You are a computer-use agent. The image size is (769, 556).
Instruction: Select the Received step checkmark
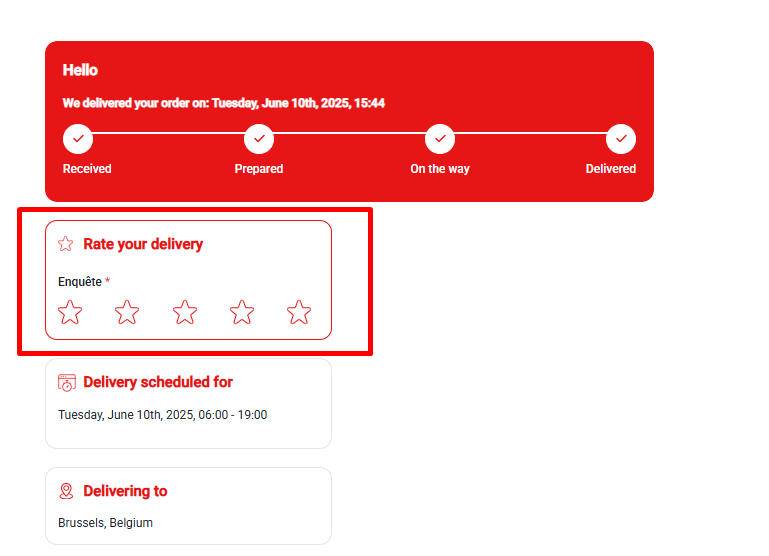pos(78,139)
